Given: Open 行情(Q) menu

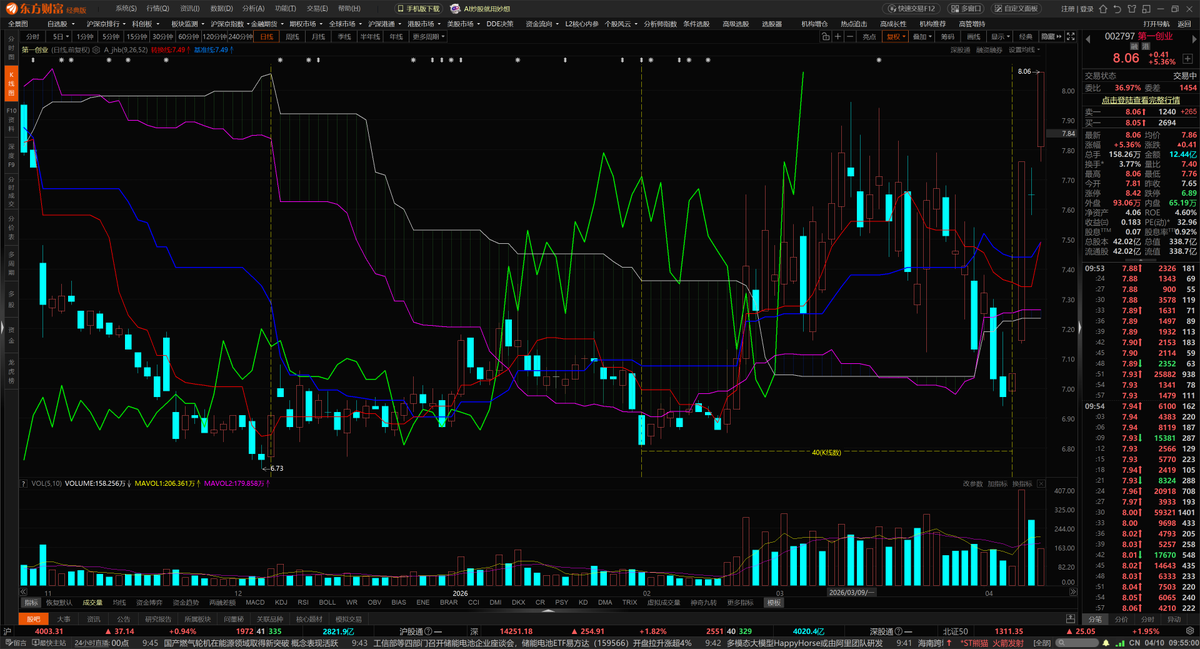Looking at the screenshot, I should 158,8.
